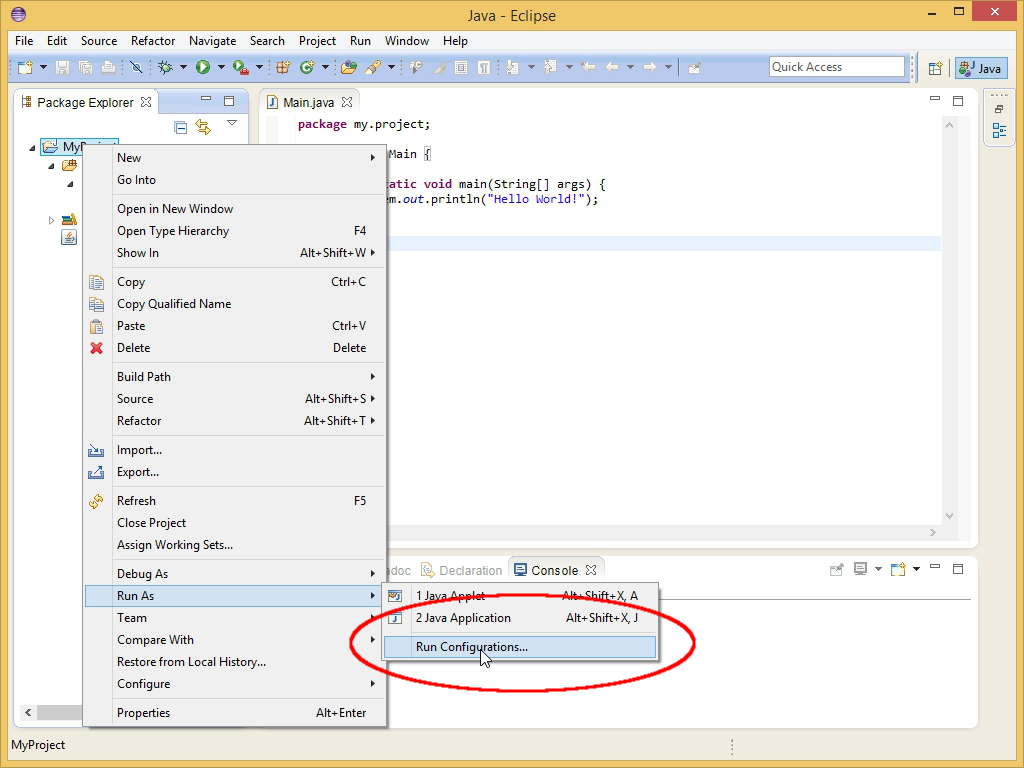Switch to the Declaration tab

click(462, 570)
